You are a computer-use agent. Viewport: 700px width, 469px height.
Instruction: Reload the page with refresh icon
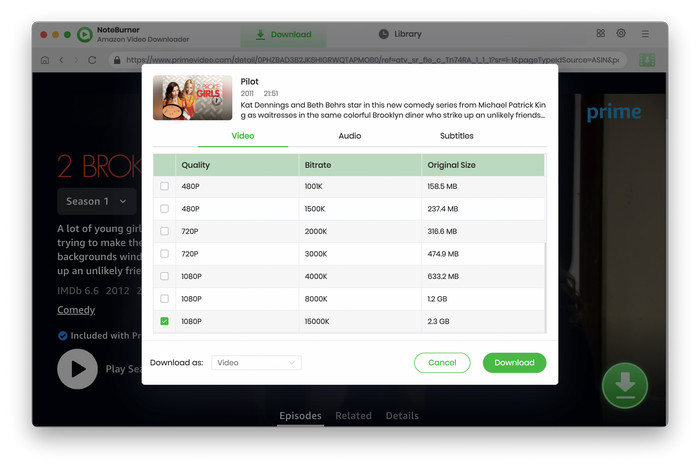tap(92, 60)
